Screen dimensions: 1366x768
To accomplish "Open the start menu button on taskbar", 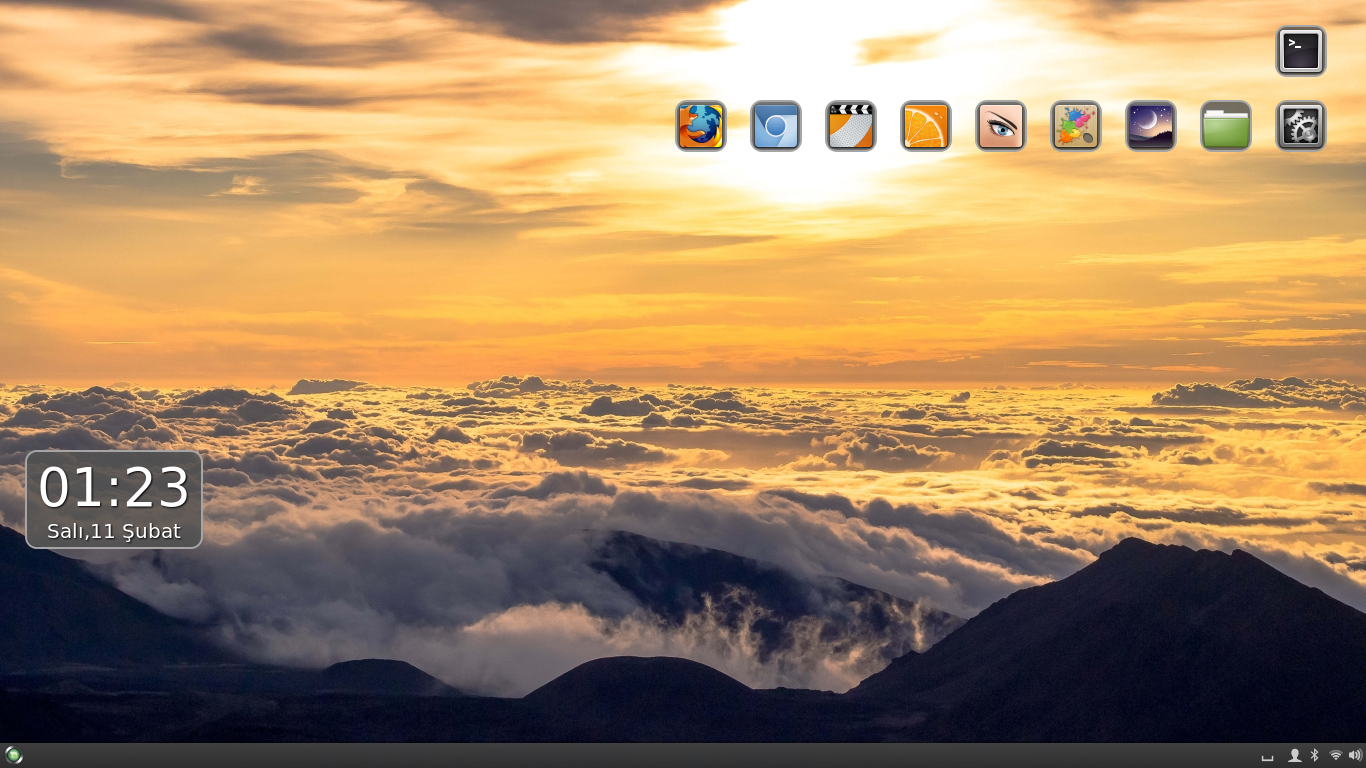I will tap(14, 755).
